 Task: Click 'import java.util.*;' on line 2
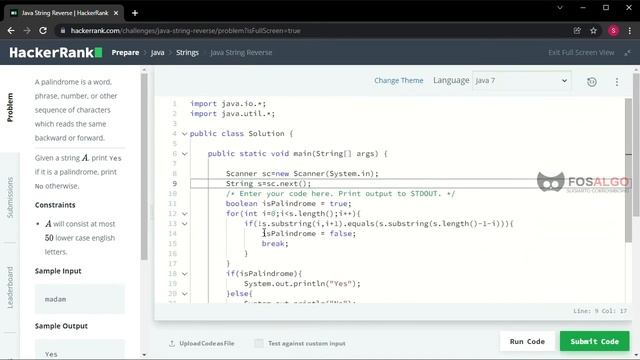pyautogui.click(x=232, y=114)
